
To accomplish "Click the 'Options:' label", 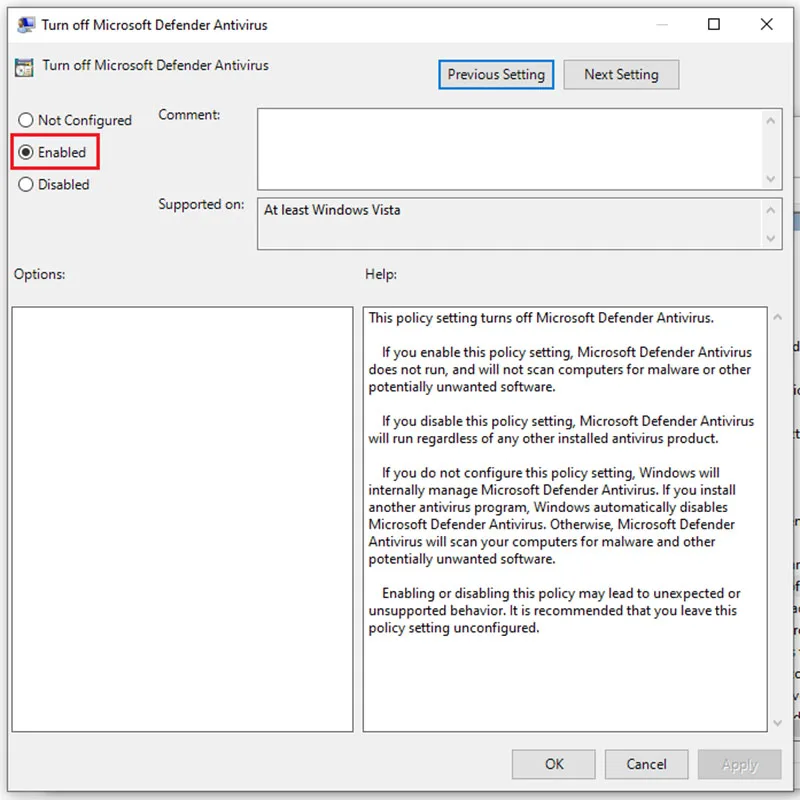I will tap(39, 274).
